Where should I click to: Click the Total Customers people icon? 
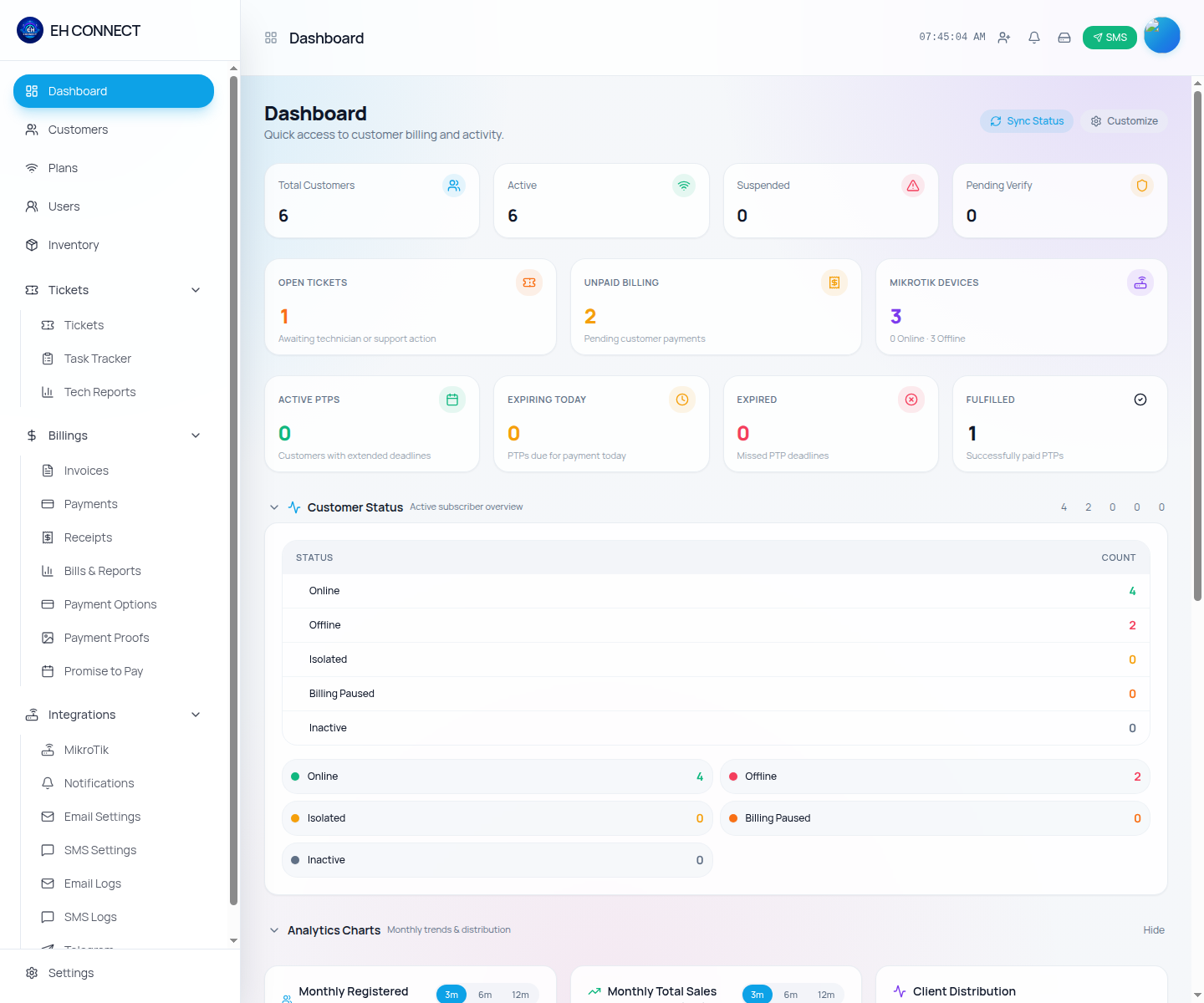[454, 186]
